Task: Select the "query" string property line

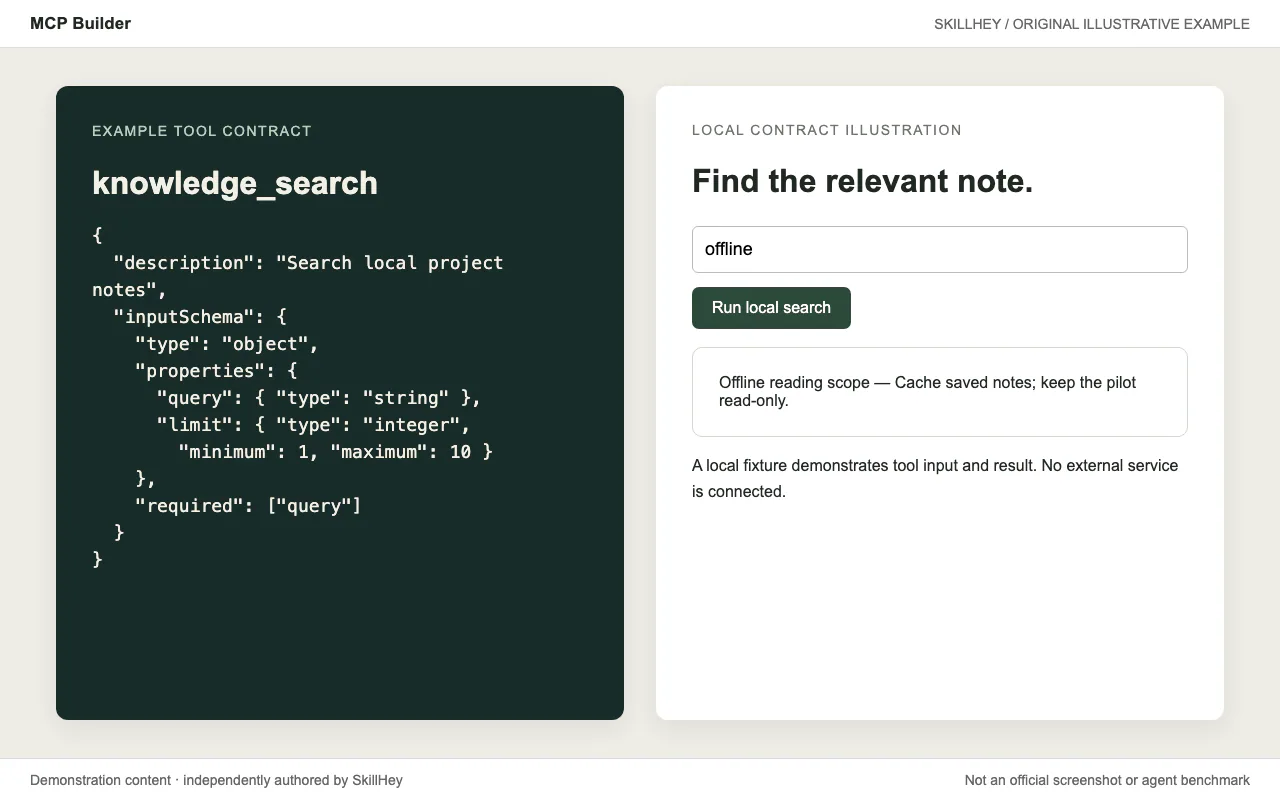Action: pyautogui.click(x=319, y=398)
